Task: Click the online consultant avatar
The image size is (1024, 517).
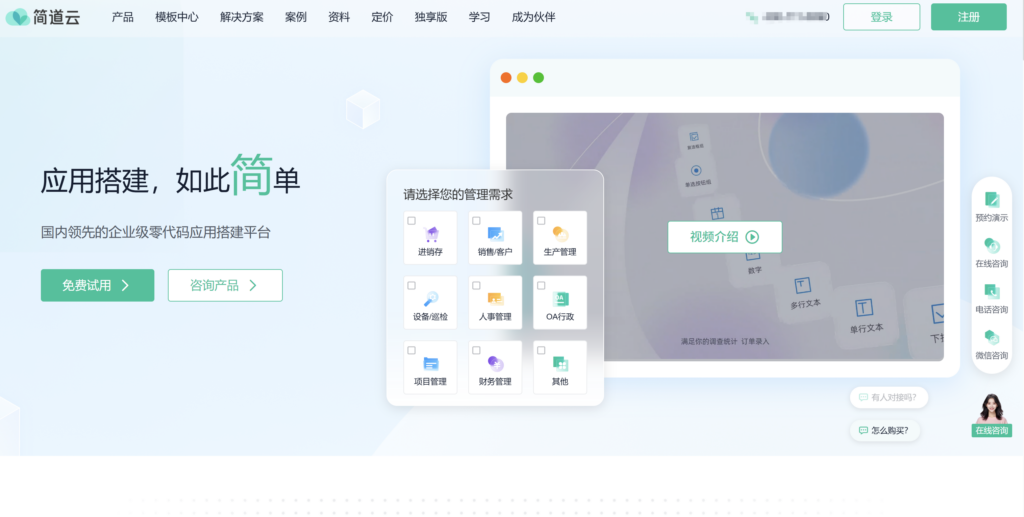Action: click(x=991, y=409)
